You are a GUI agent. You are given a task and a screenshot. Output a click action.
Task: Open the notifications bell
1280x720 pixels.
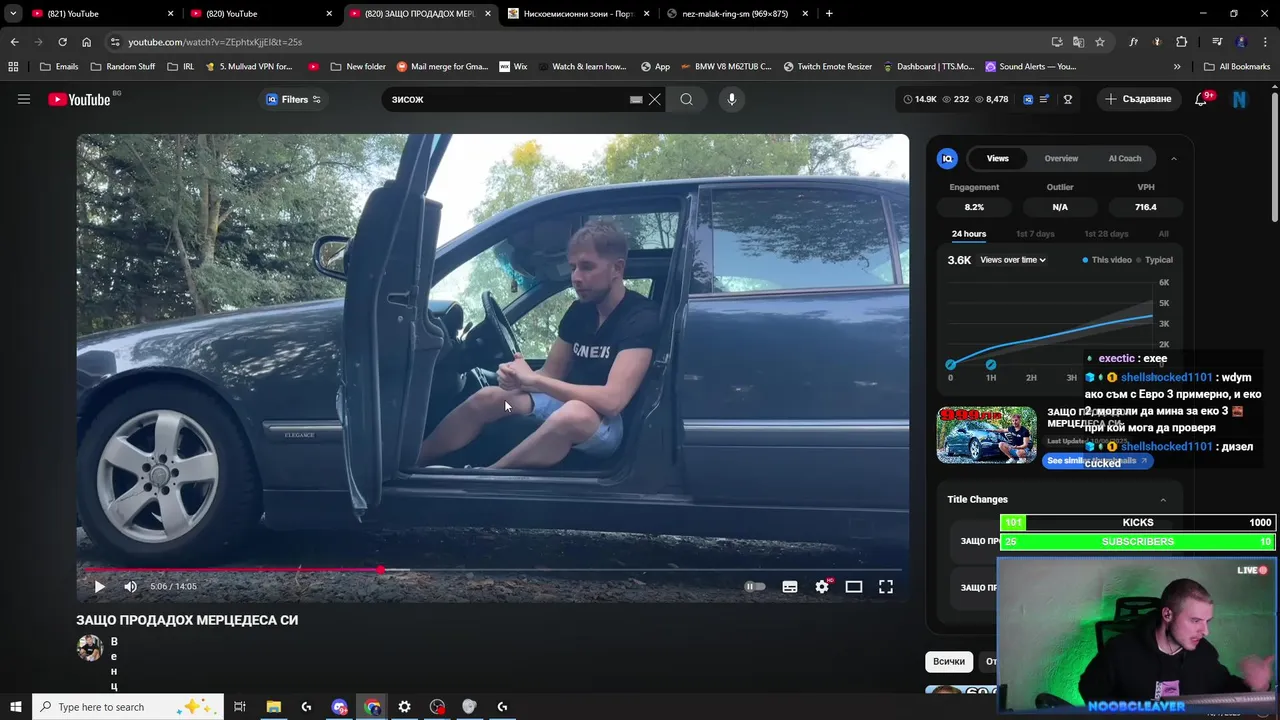tap(1203, 99)
